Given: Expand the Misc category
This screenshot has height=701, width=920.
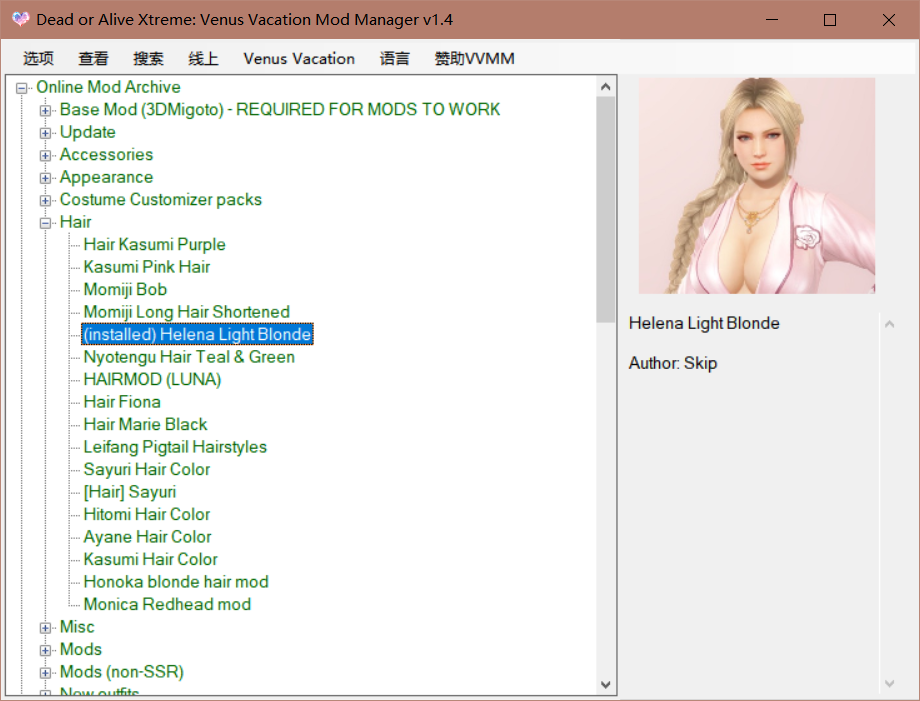Looking at the screenshot, I should click(45, 628).
